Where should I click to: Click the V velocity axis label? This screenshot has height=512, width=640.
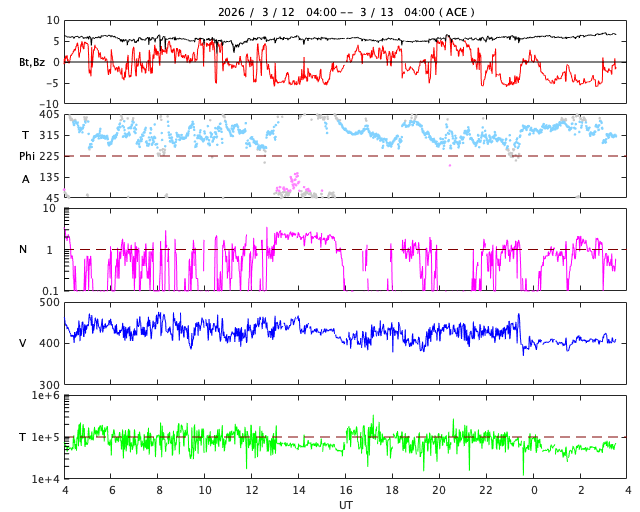pyautogui.click(x=23, y=344)
